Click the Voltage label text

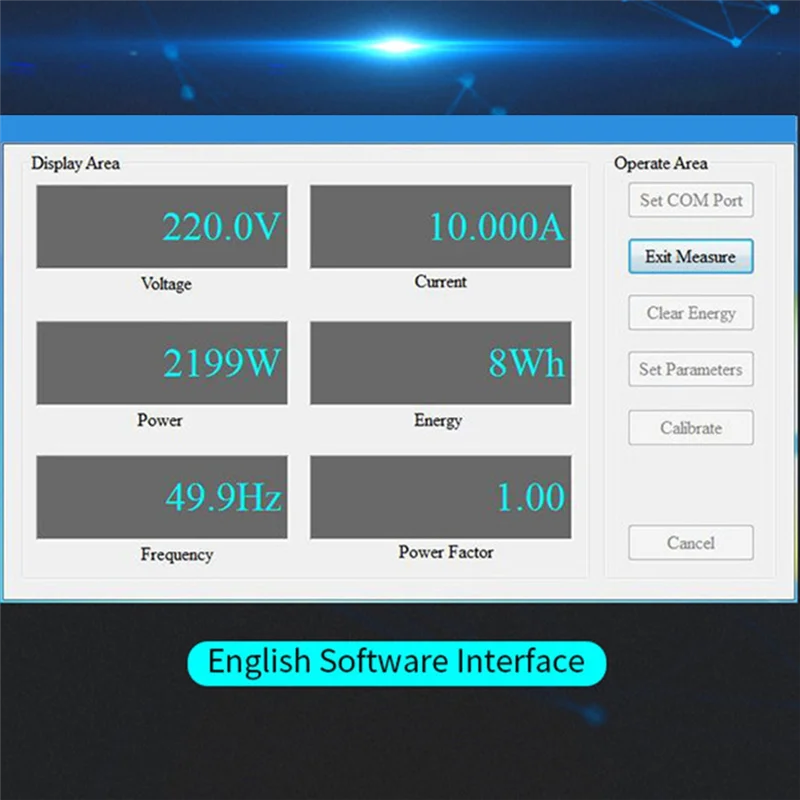165,284
